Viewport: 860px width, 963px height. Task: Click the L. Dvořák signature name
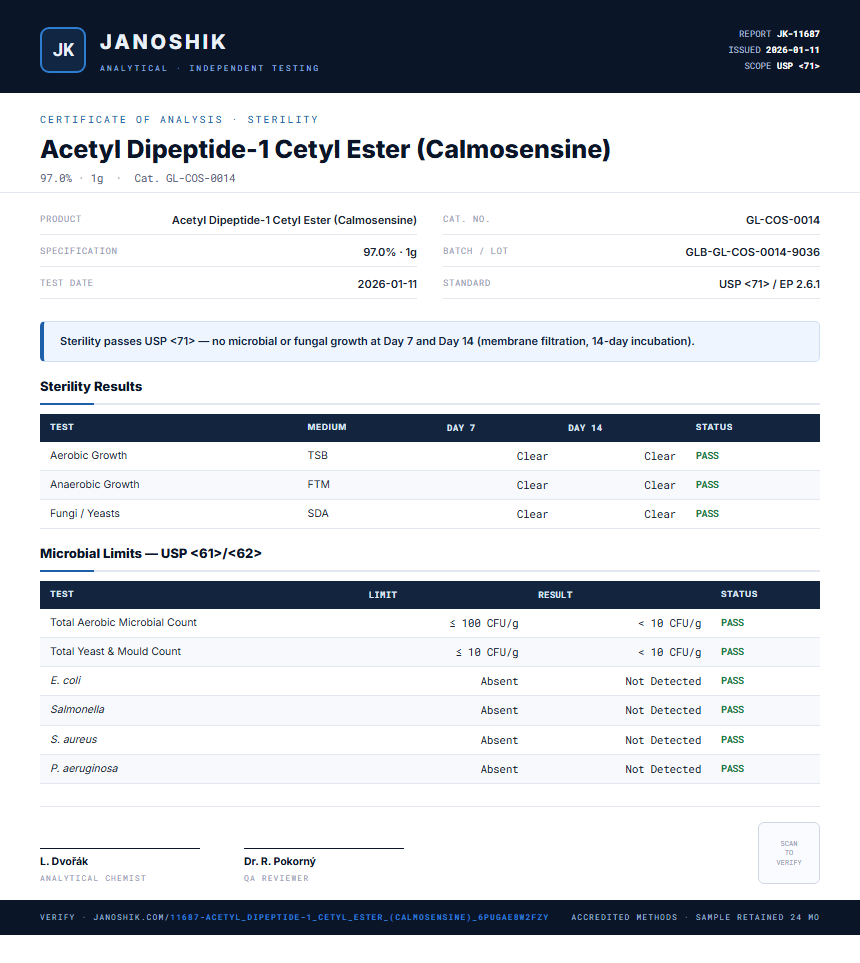64,861
